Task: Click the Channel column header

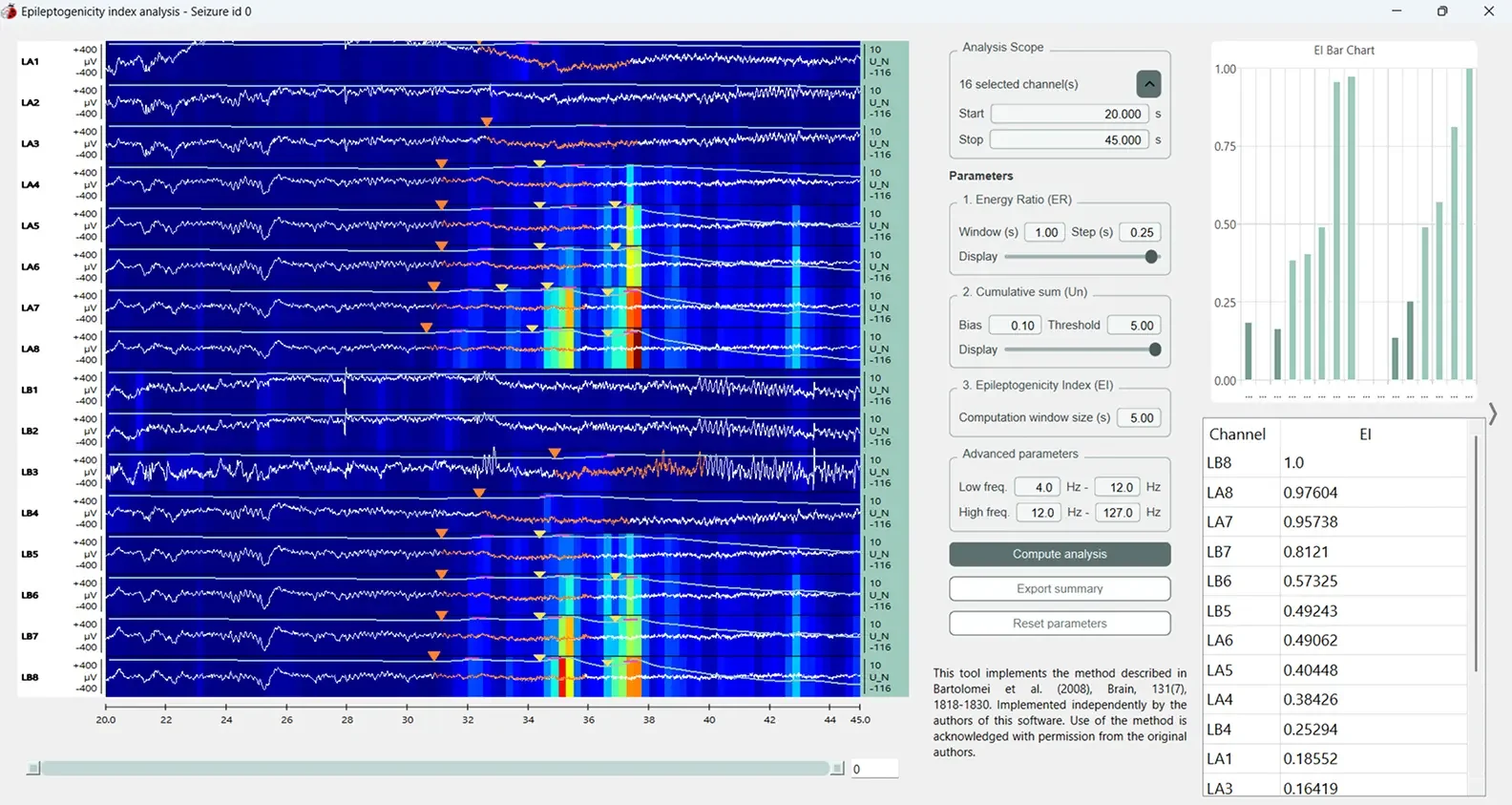Action: (1237, 434)
